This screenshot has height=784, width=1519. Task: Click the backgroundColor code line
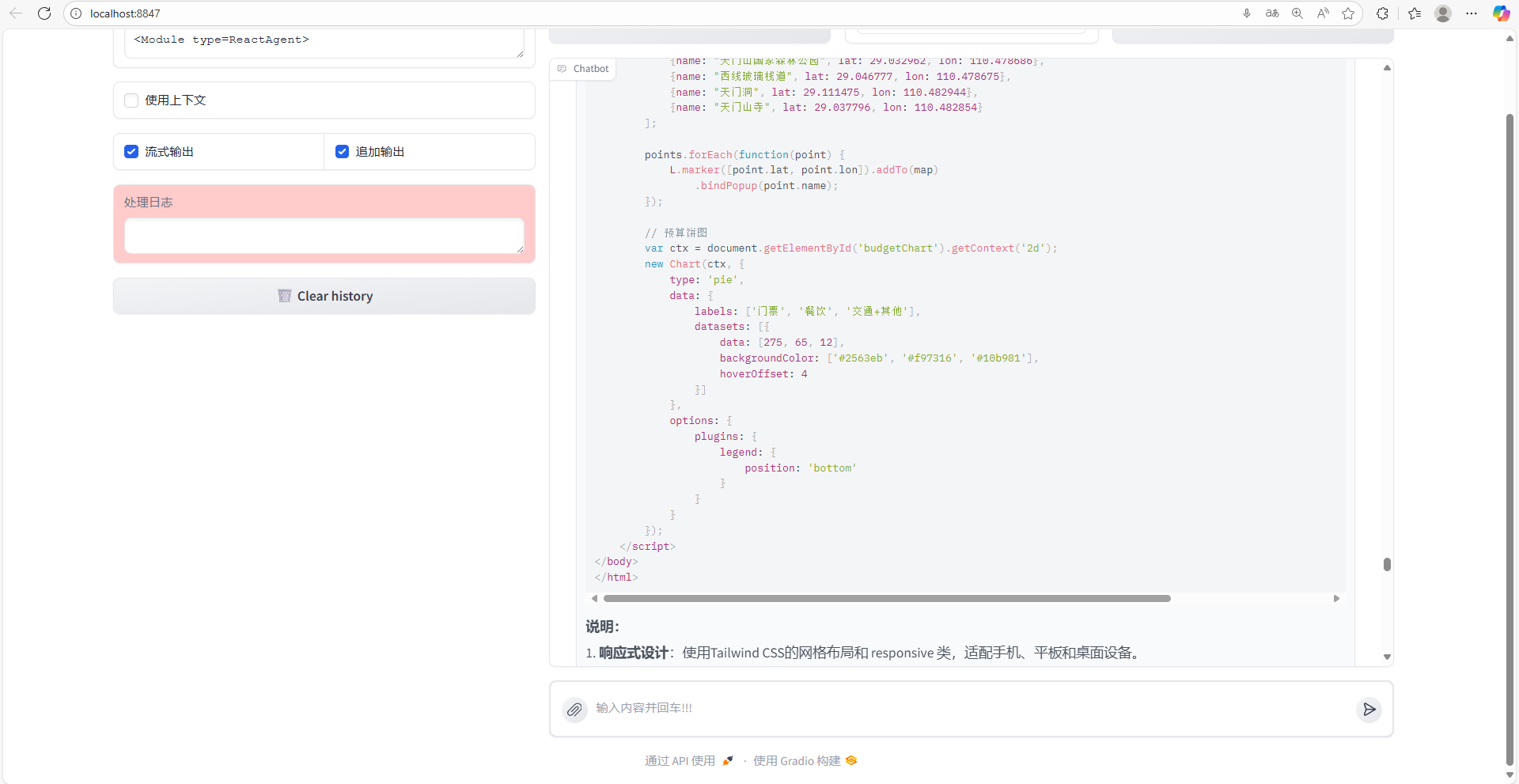click(x=879, y=358)
